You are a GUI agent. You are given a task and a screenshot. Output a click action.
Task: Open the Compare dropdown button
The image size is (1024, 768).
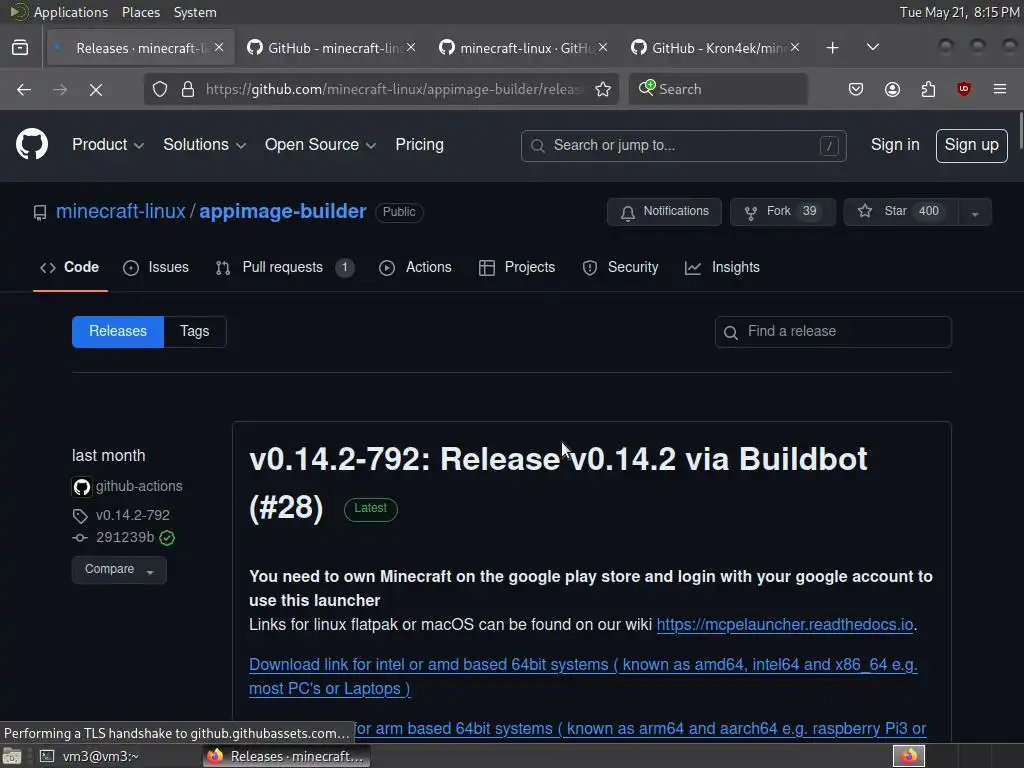[119, 569]
